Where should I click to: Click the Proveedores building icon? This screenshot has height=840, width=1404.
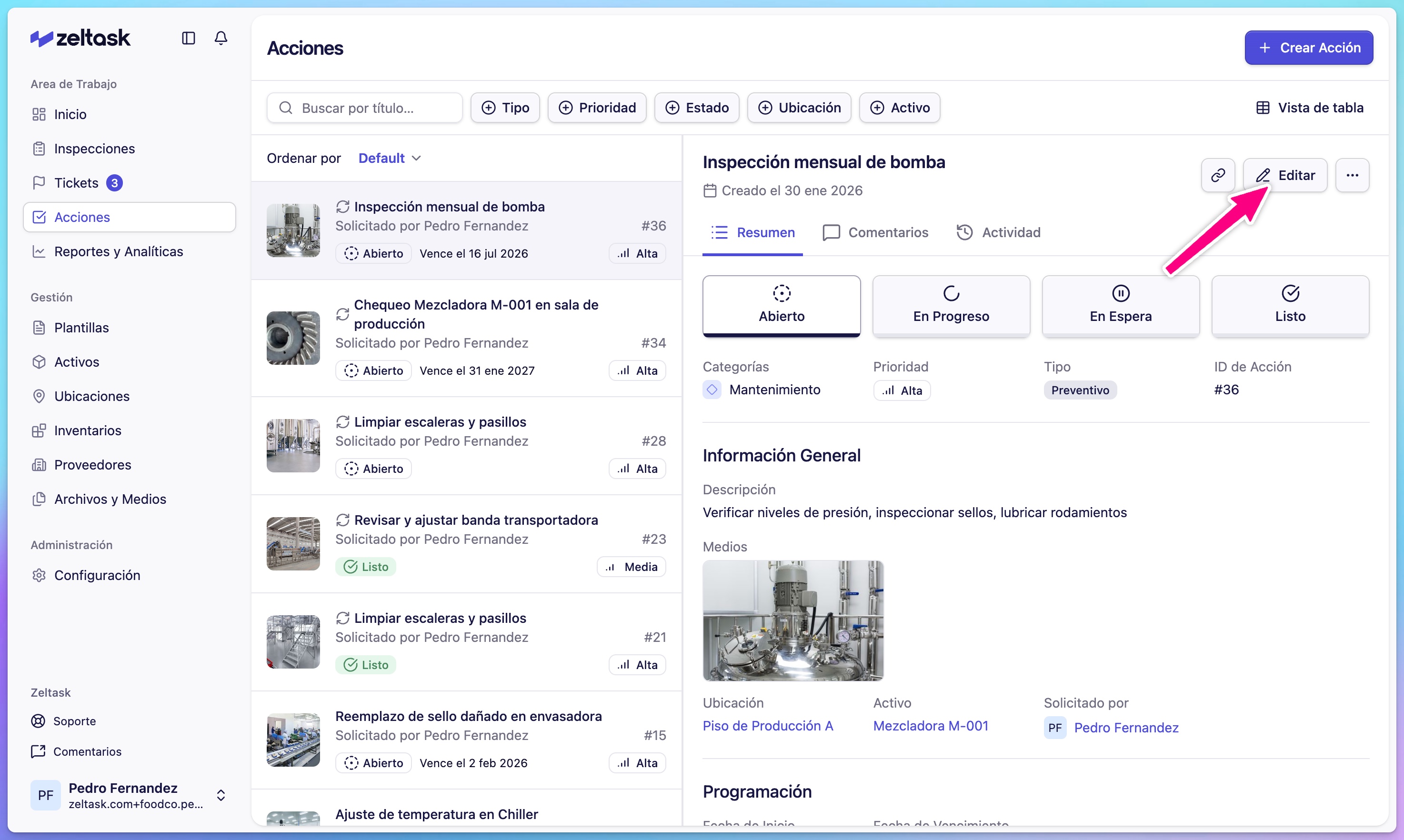[39, 465]
